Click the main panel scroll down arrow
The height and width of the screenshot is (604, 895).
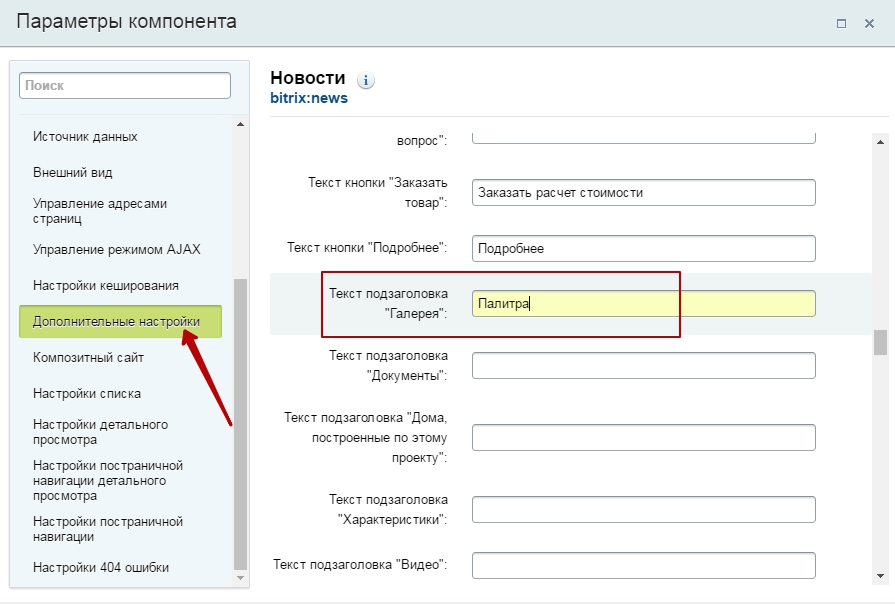[x=880, y=575]
